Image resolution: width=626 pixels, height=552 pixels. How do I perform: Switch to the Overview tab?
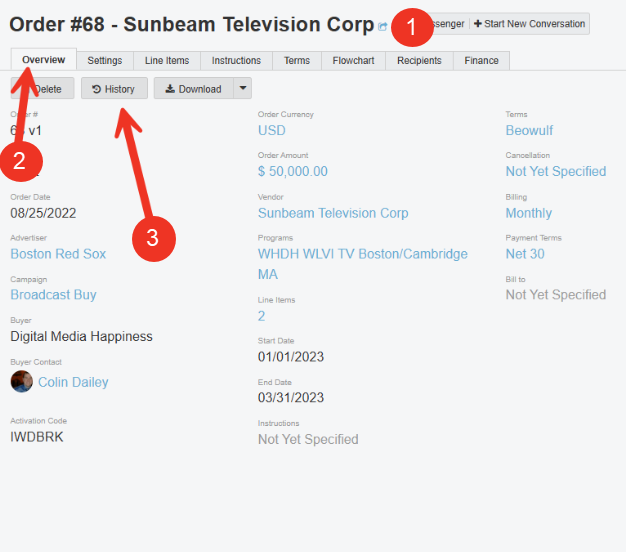pyautogui.click(x=44, y=60)
